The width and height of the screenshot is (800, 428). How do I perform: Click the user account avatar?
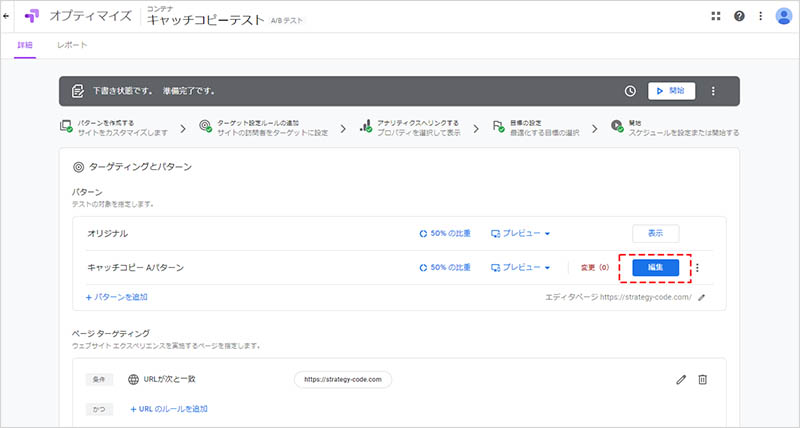[784, 16]
